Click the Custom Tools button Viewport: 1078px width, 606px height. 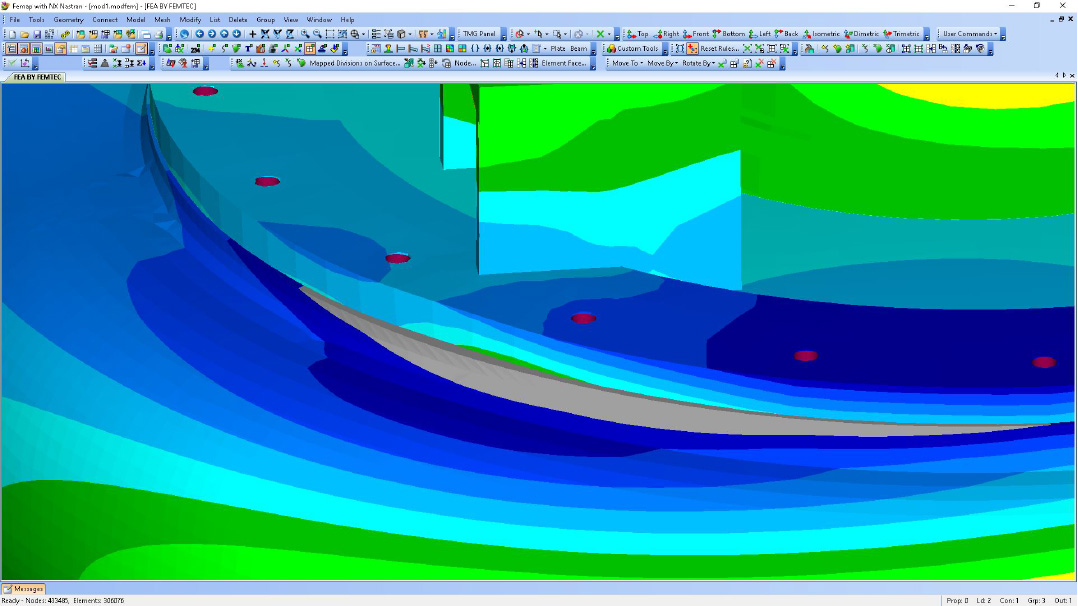click(x=633, y=49)
